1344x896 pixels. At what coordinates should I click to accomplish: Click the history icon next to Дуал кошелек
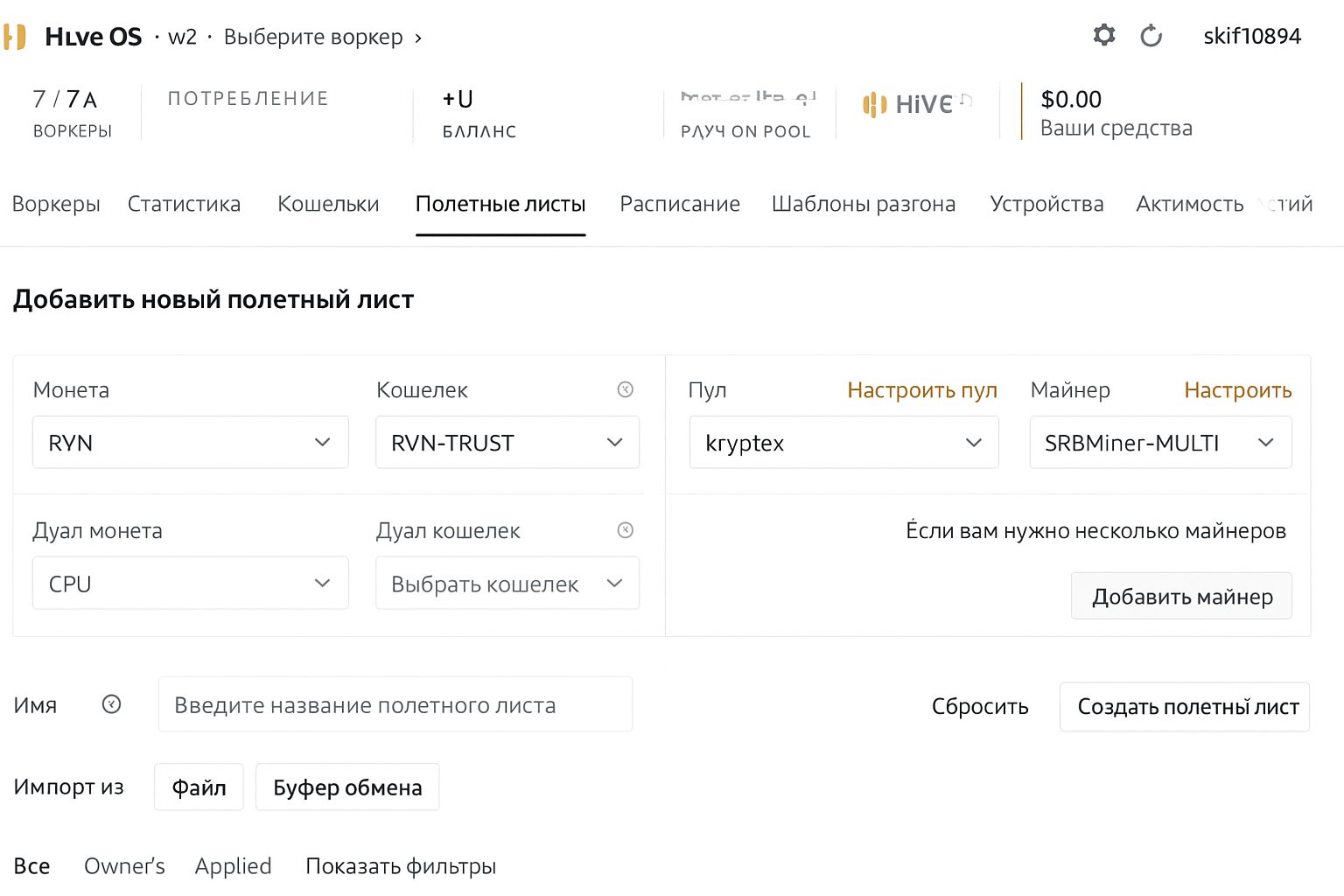point(625,529)
